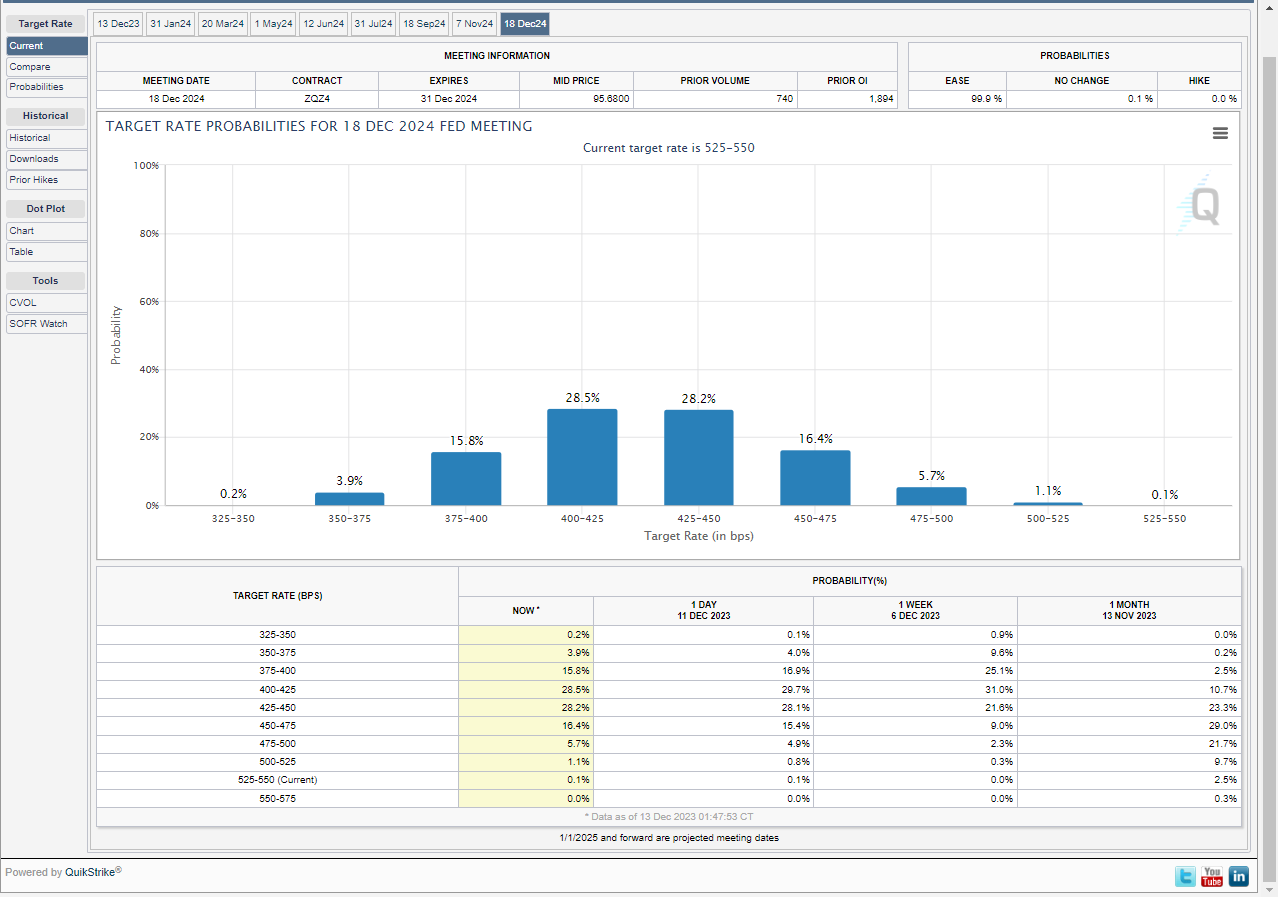Click the data timestamp note under the table
The width and height of the screenshot is (1285, 897).
tap(668, 817)
